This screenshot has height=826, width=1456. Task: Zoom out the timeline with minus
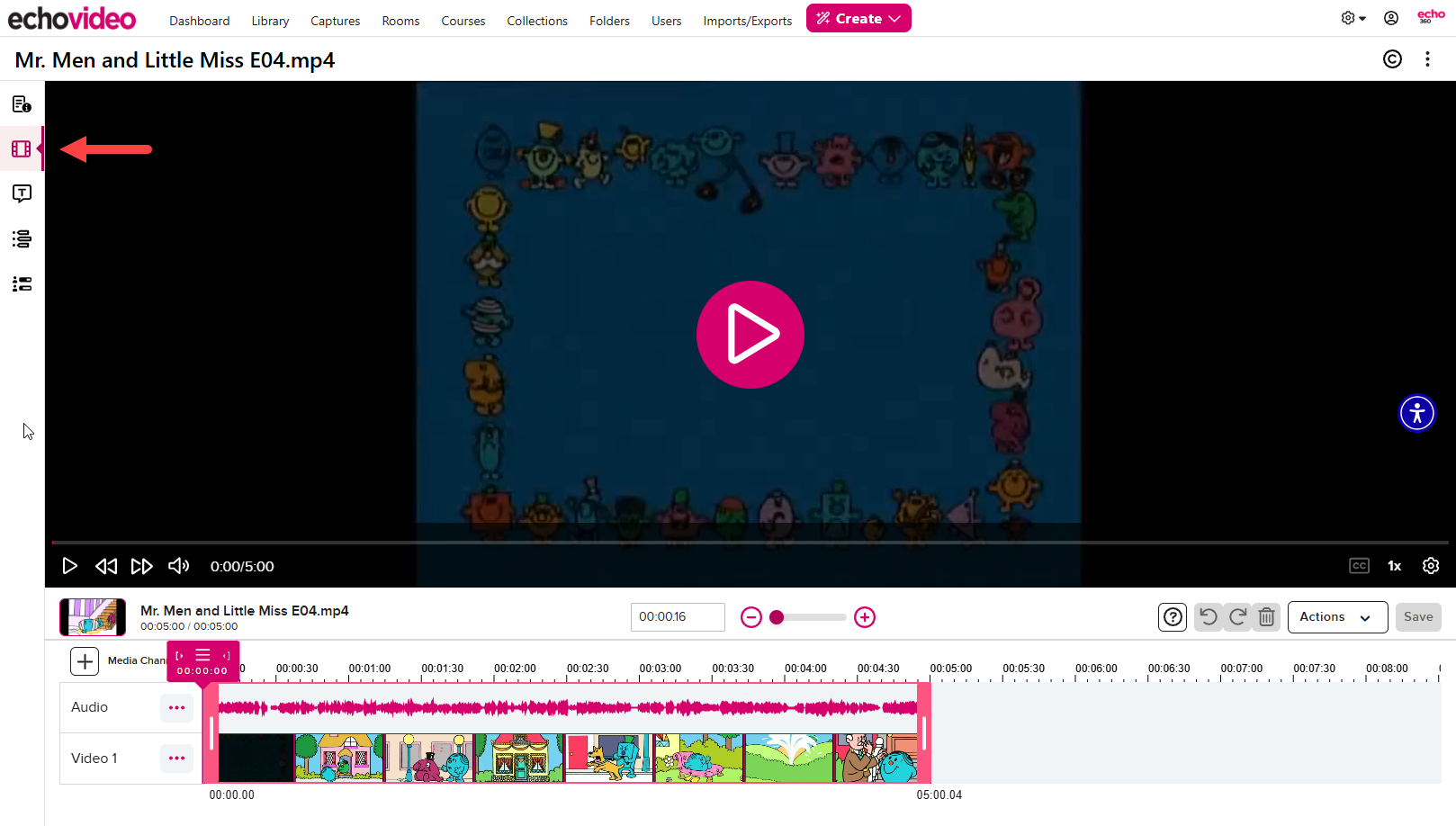coord(751,617)
